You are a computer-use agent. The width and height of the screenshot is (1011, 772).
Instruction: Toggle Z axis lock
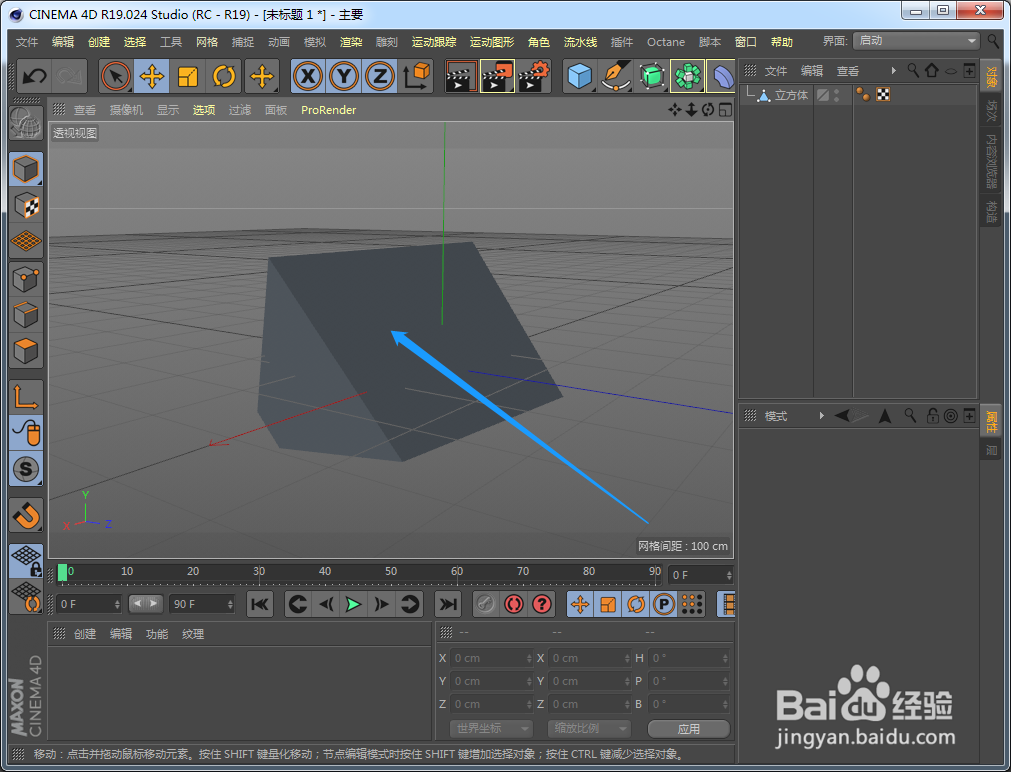(x=380, y=76)
